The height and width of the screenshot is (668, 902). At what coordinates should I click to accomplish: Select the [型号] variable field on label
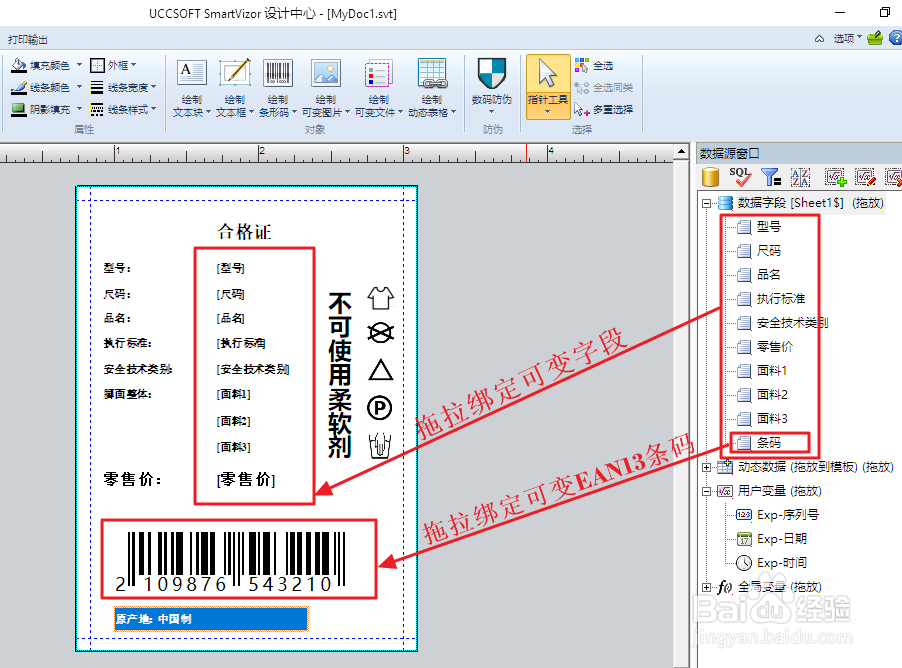(x=231, y=268)
